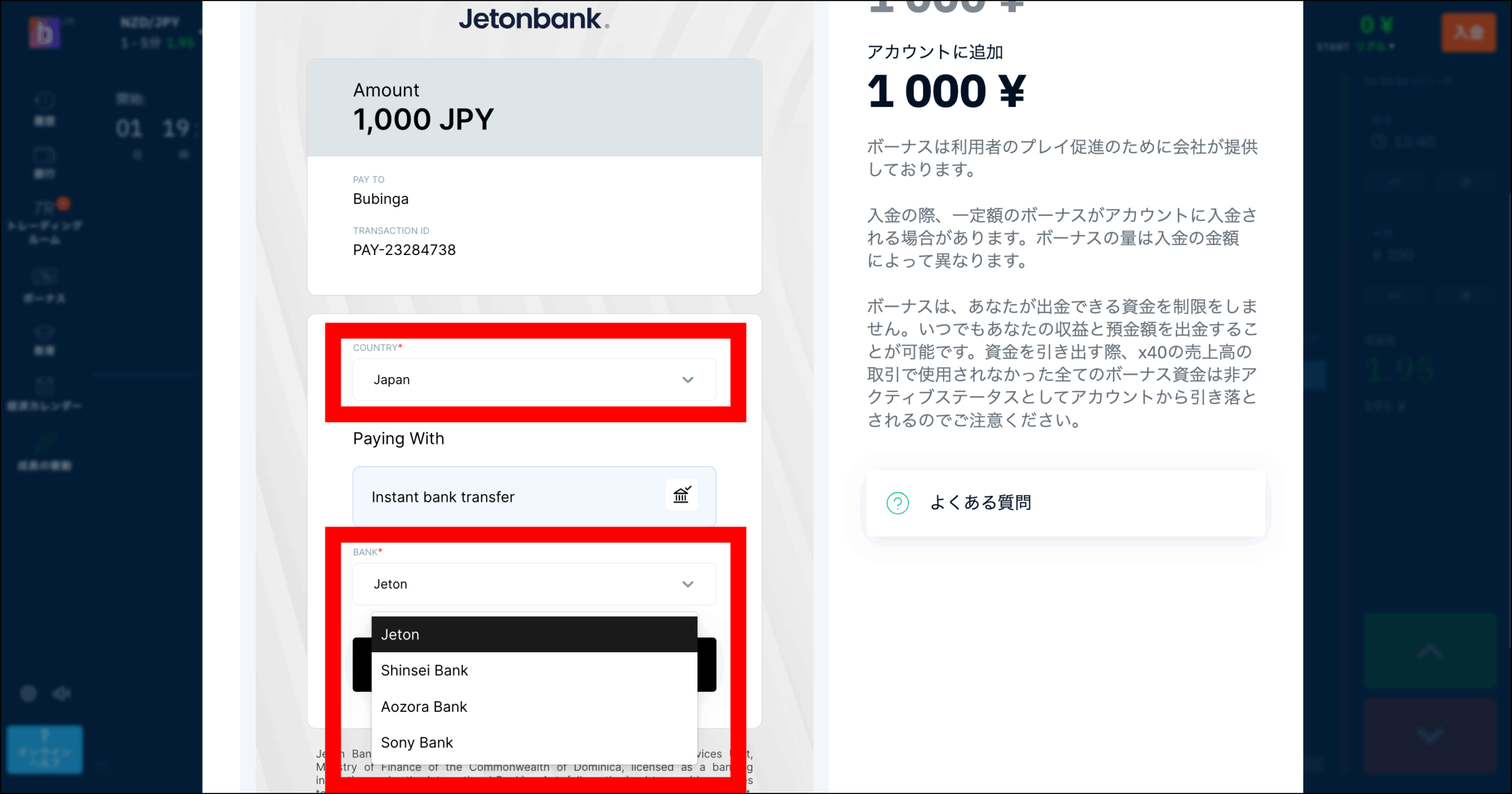1512x794 pixels.
Task: Click the red down-arrow trade button
Action: tap(1430, 736)
